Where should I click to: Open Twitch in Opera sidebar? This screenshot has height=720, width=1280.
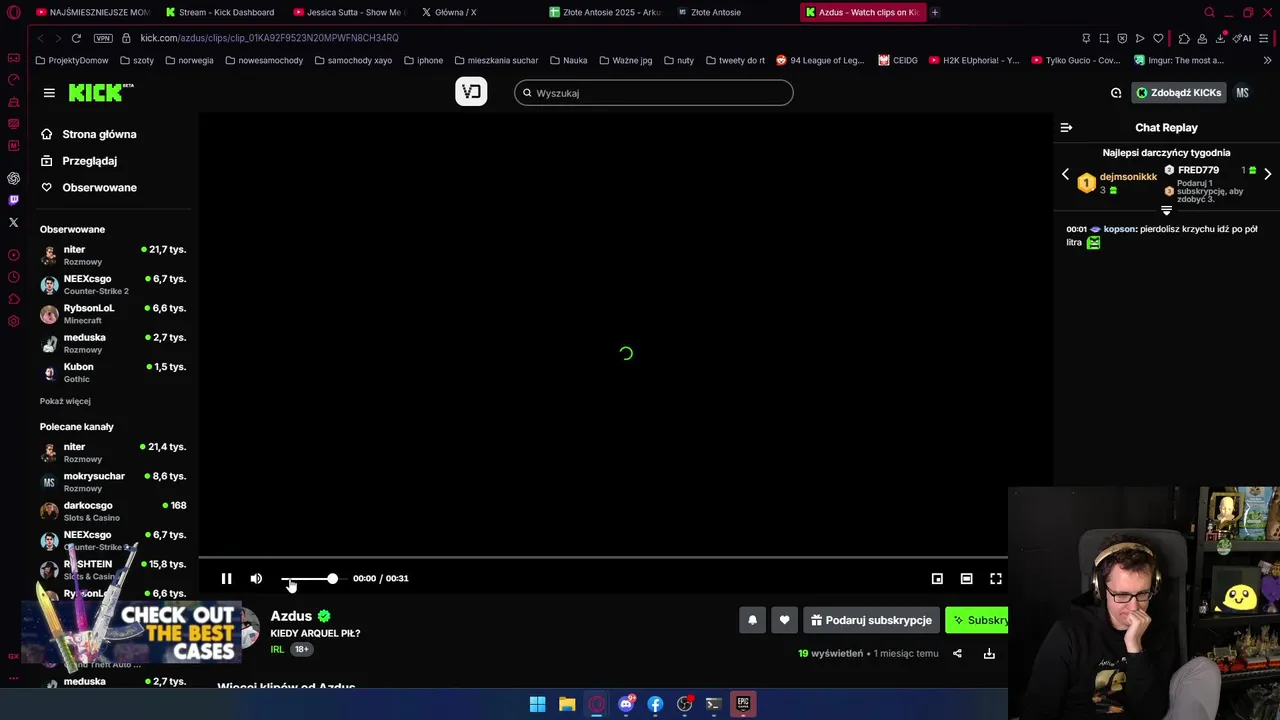coord(13,200)
